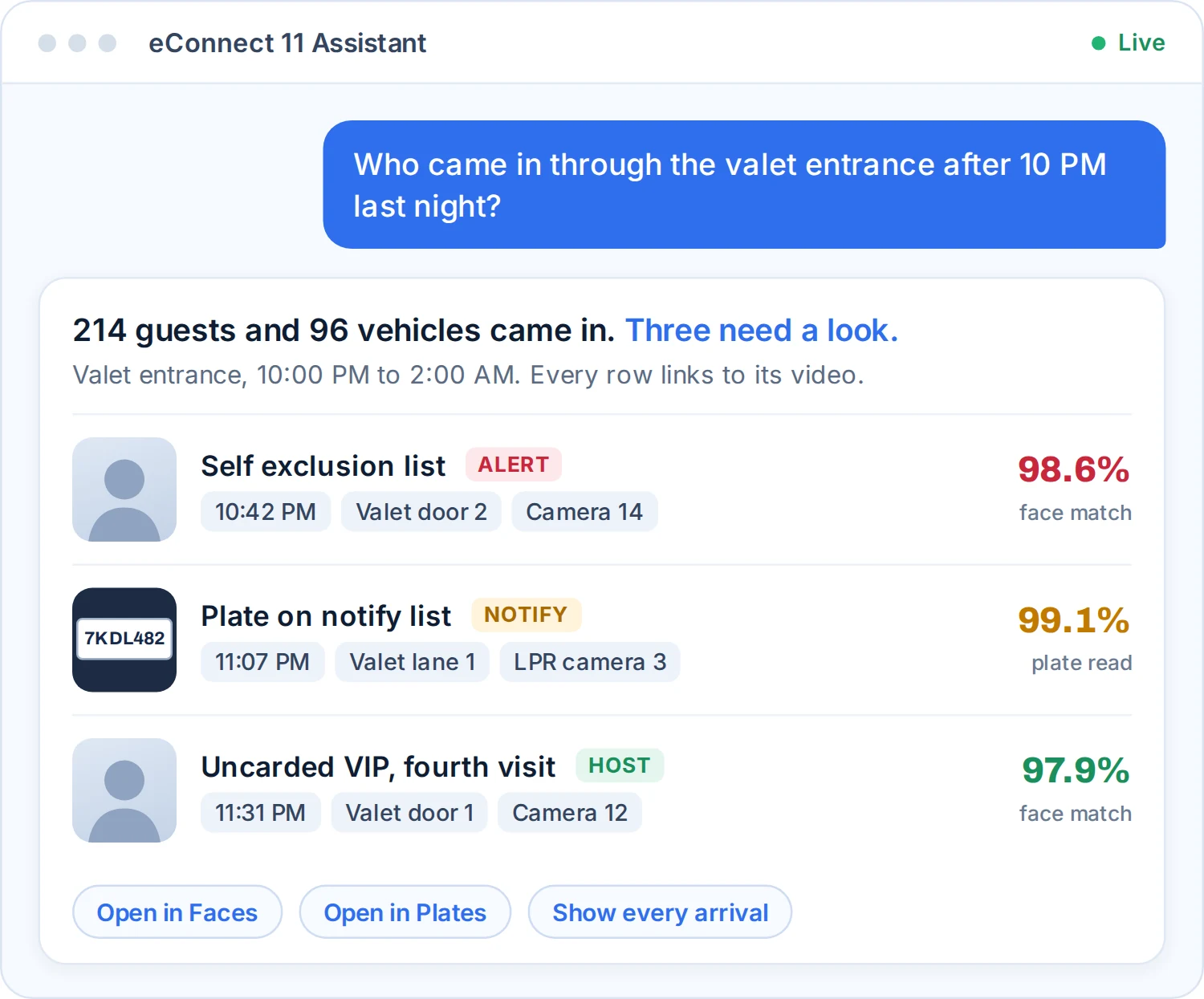The image size is (1204, 999).
Task: Select the Valet lane 1 chip
Action: [413, 662]
